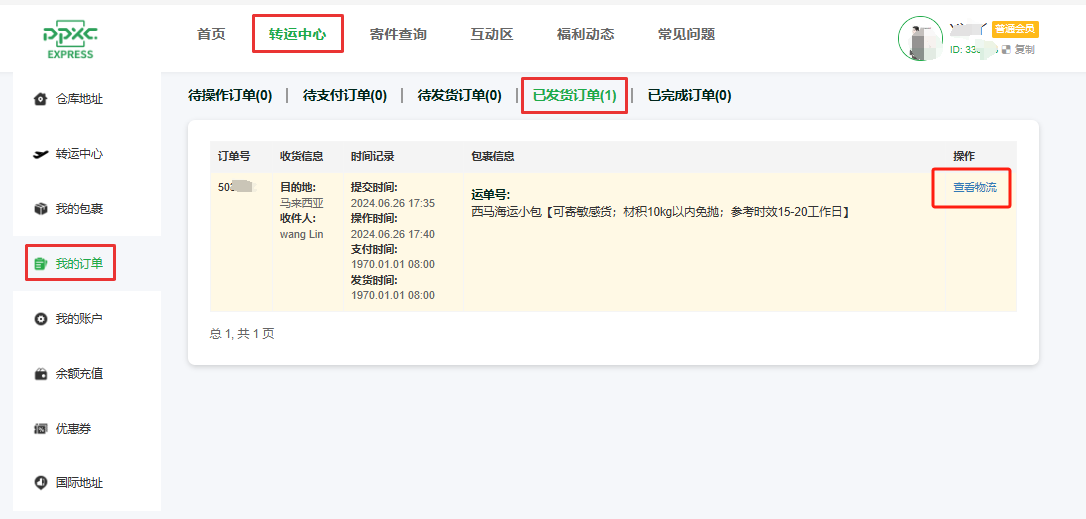The width and height of the screenshot is (1086, 519).
Task: Click the box icon for 我的包裹
Action: pos(40,209)
